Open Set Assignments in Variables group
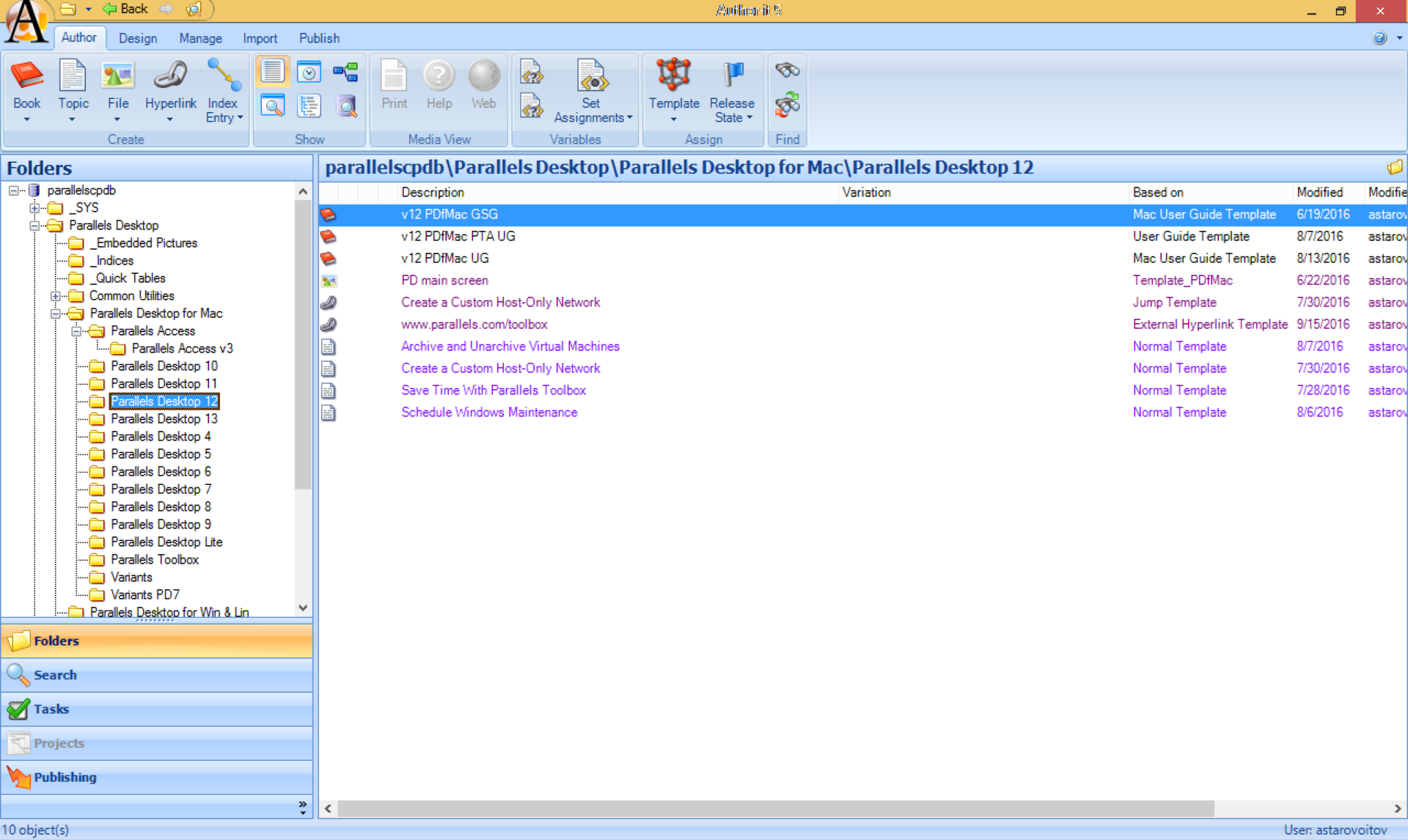 point(593,91)
